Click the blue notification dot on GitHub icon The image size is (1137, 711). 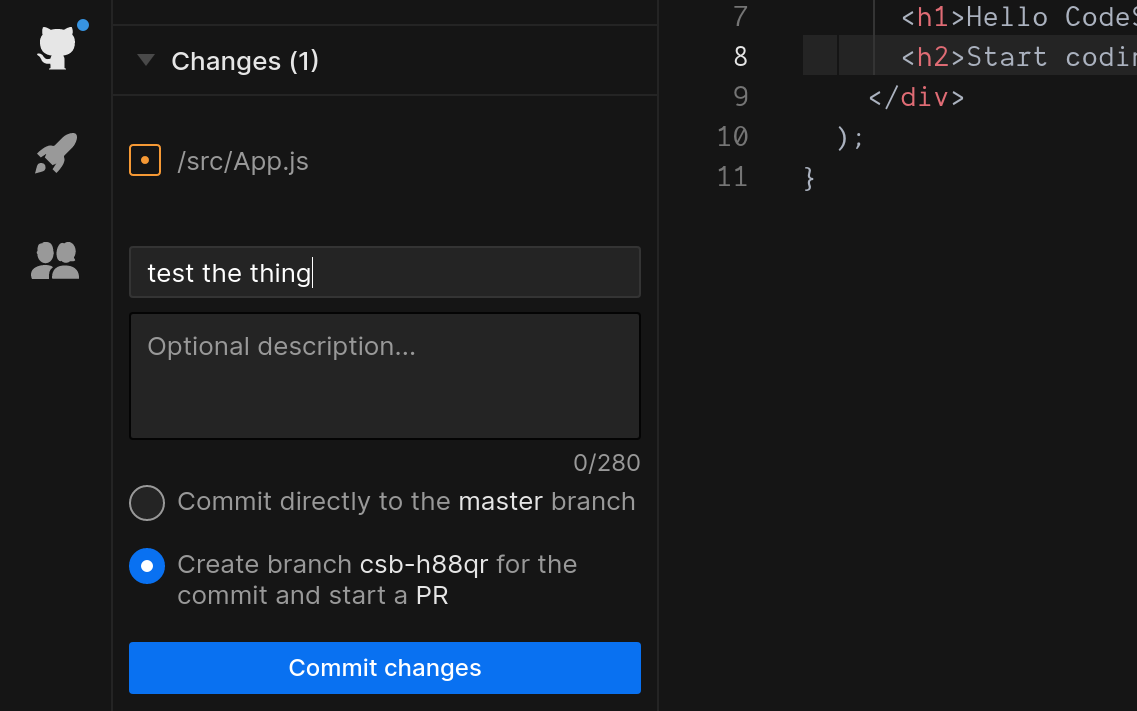coord(82,25)
